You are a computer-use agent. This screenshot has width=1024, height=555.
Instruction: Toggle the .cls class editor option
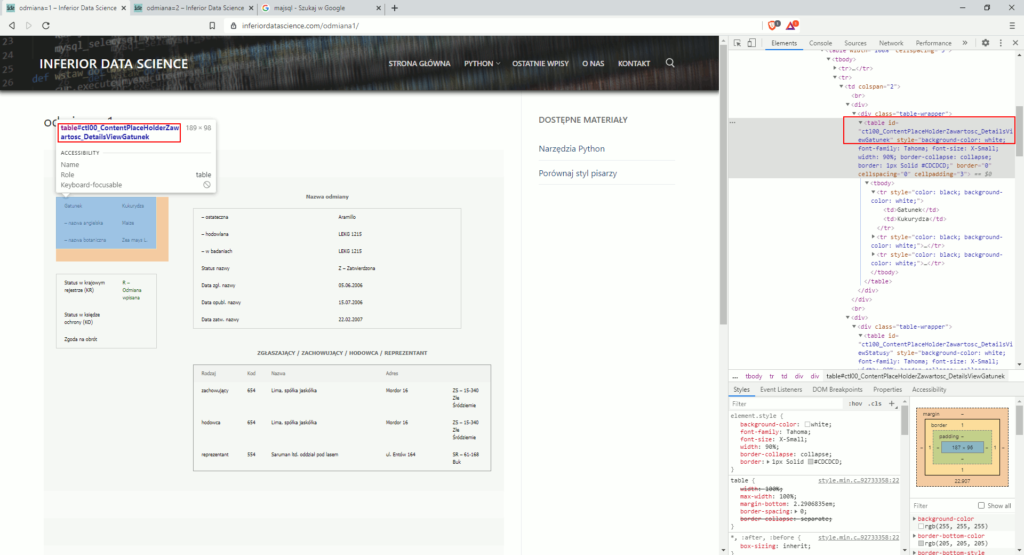point(874,404)
